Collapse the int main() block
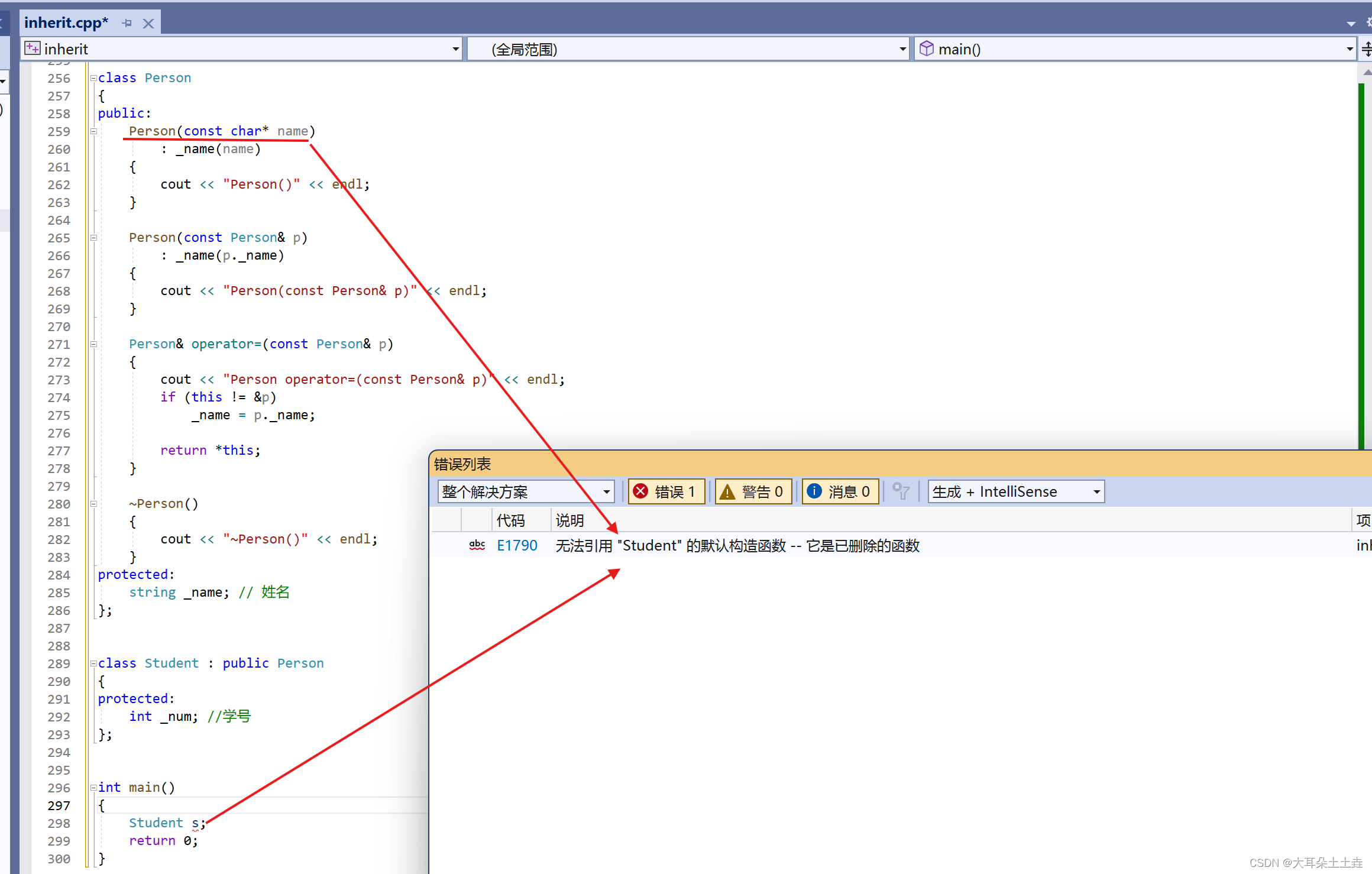Screen dimensions: 1372x874 coord(93,788)
